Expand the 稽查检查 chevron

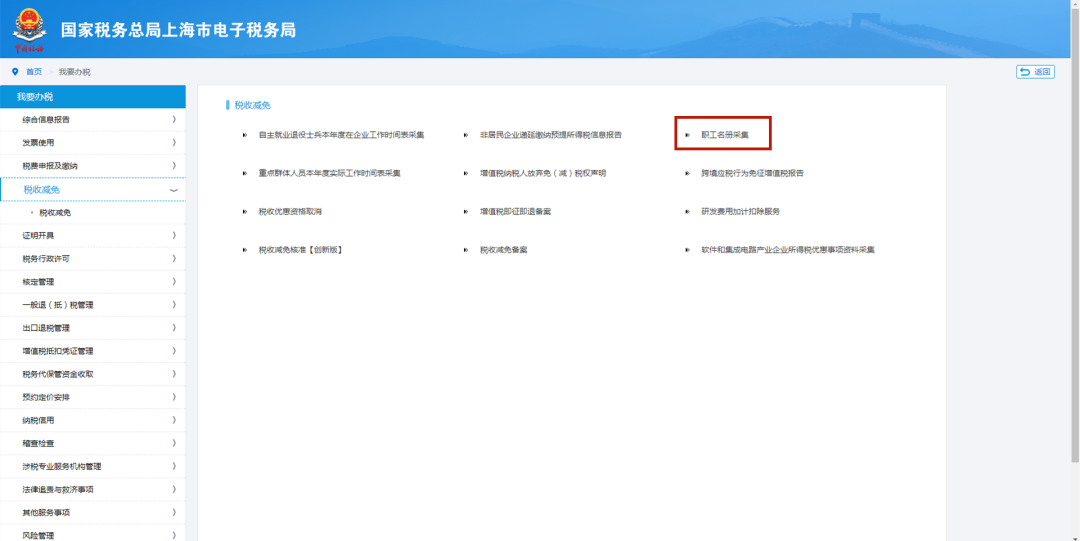point(174,443)
